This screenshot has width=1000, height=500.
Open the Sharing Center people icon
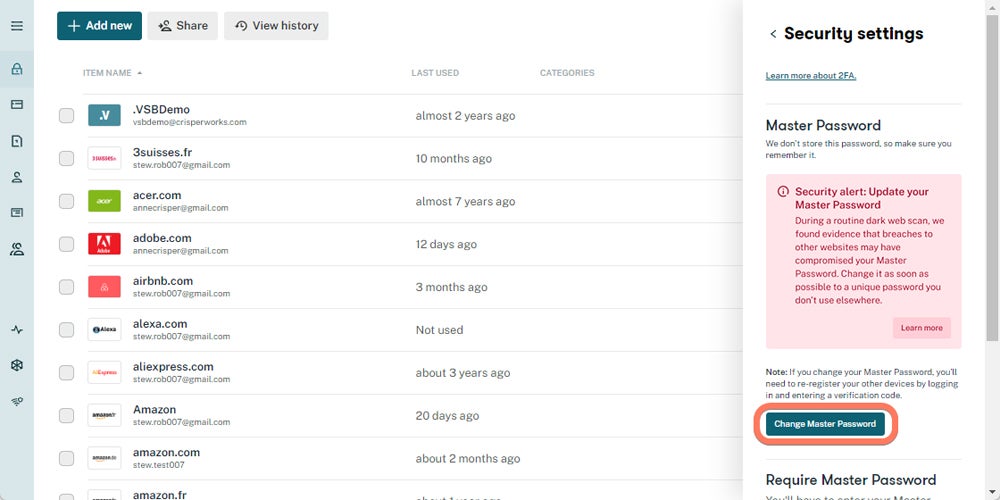pos(16,249)
